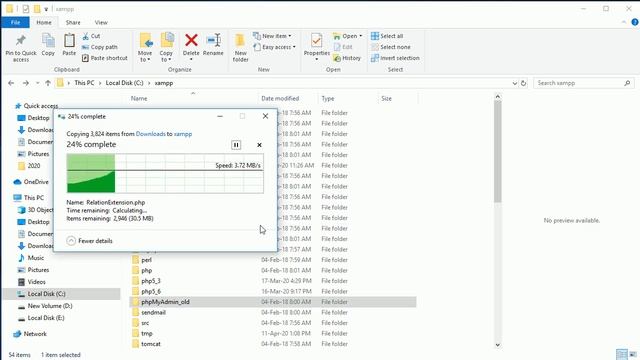Image resolution: width=640 pixels, height=360 pixels.
Task: Follow the xampp link in copy dialog
Action: (183, 134)
